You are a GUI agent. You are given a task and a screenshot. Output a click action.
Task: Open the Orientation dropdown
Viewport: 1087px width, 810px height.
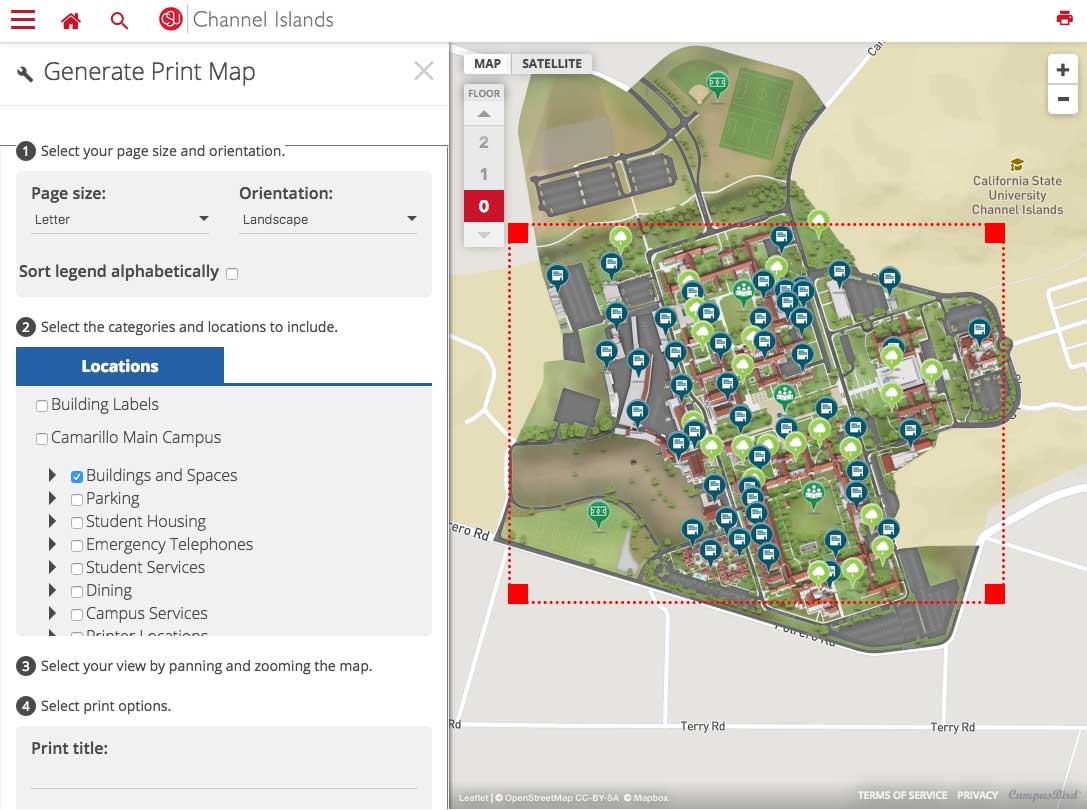tap(328, 218)
